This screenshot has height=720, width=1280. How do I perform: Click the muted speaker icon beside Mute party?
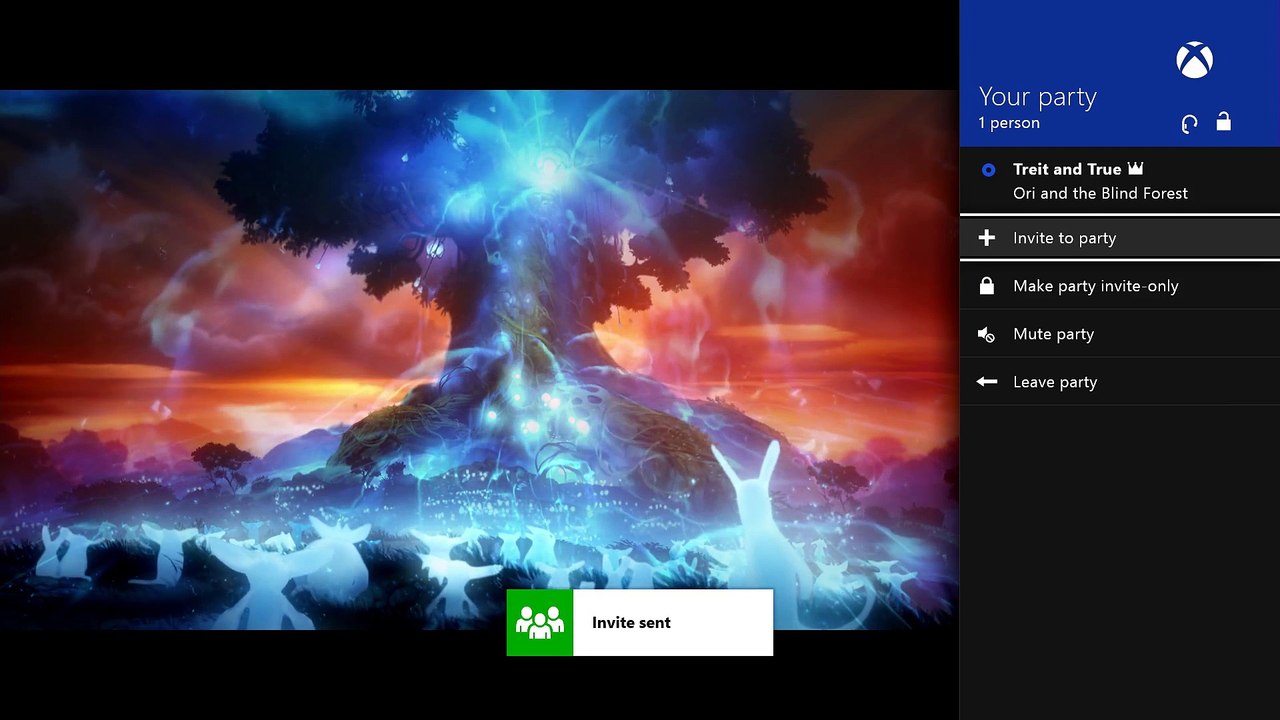[x=986, y=334]
